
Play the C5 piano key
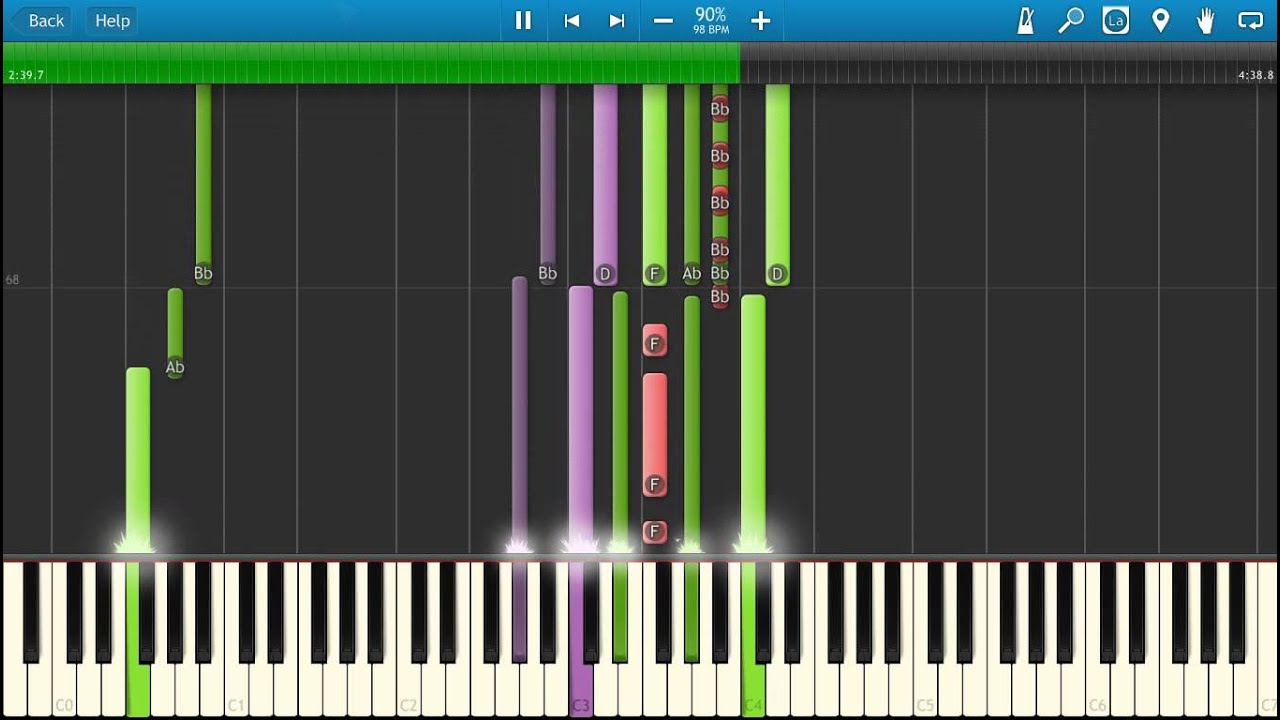925,690
